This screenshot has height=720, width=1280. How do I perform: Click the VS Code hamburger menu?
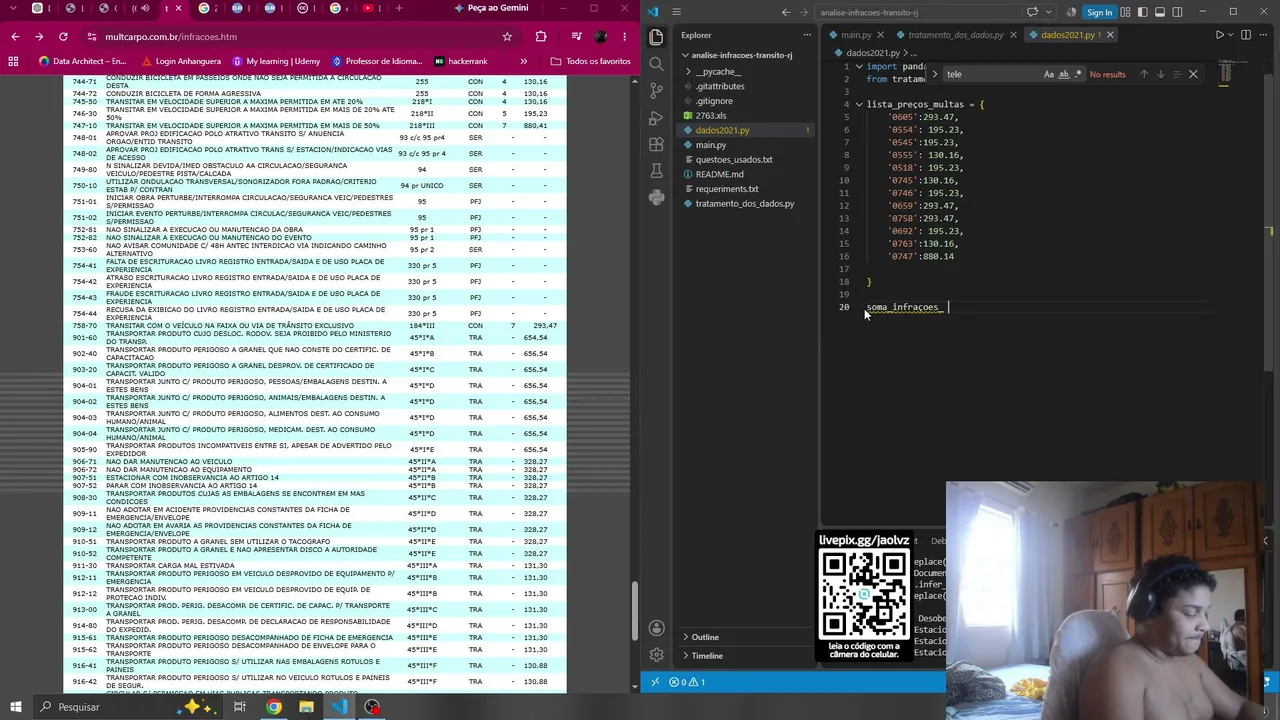click(677, 12)
